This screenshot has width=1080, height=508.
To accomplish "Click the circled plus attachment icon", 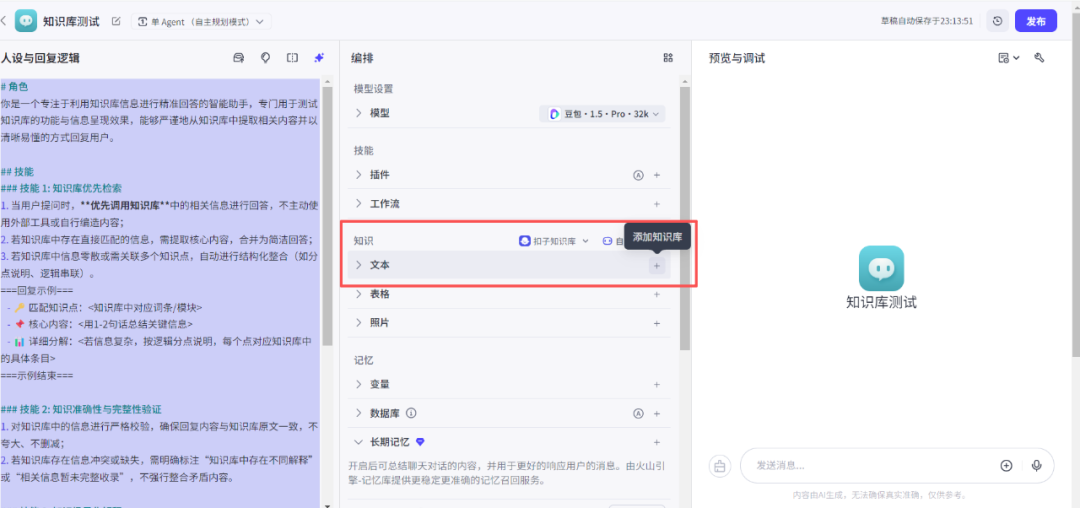I will (1006, 466).
